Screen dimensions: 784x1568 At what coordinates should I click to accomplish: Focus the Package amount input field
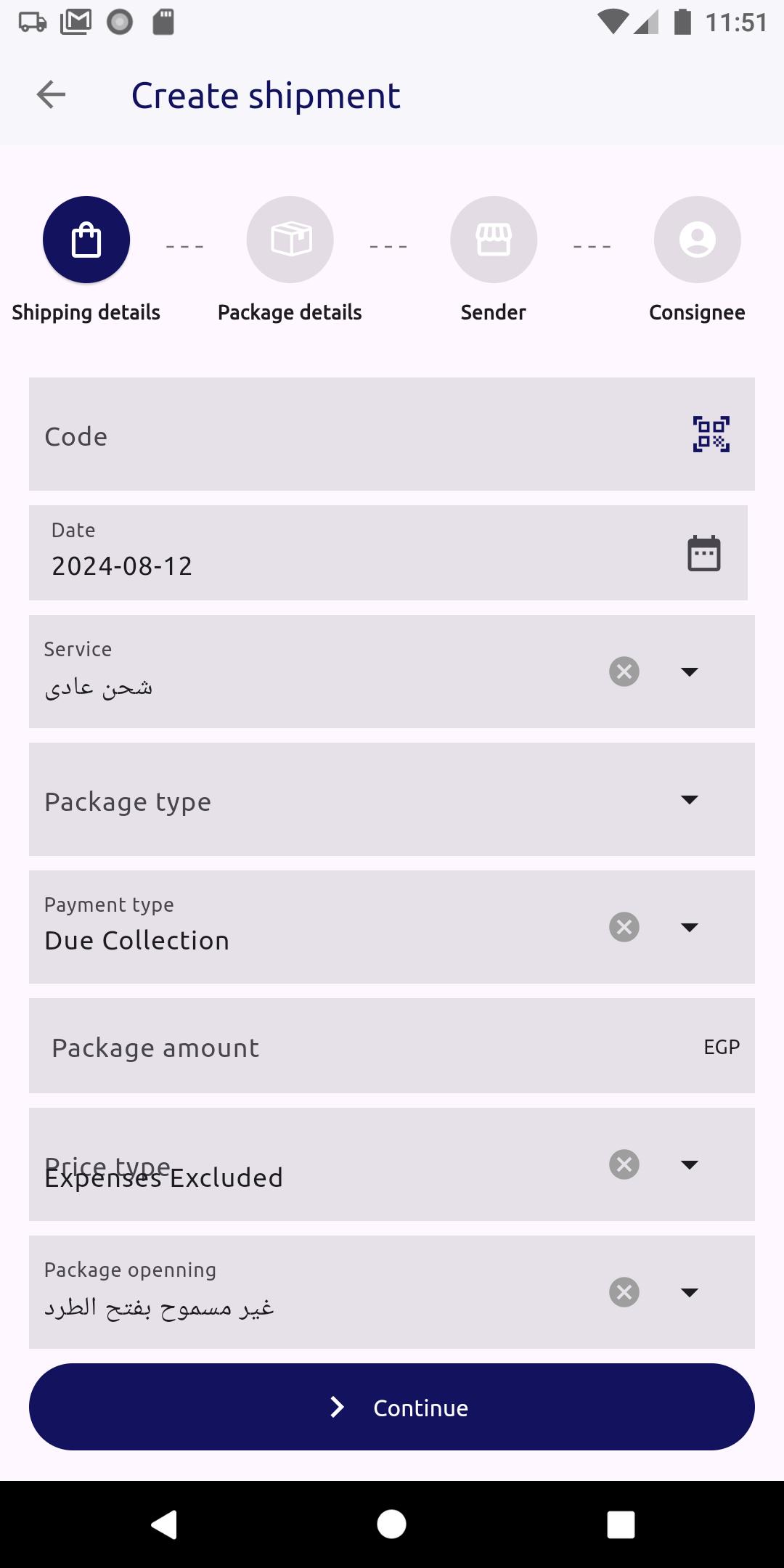pyautogui.click(x=392, y=1046)
